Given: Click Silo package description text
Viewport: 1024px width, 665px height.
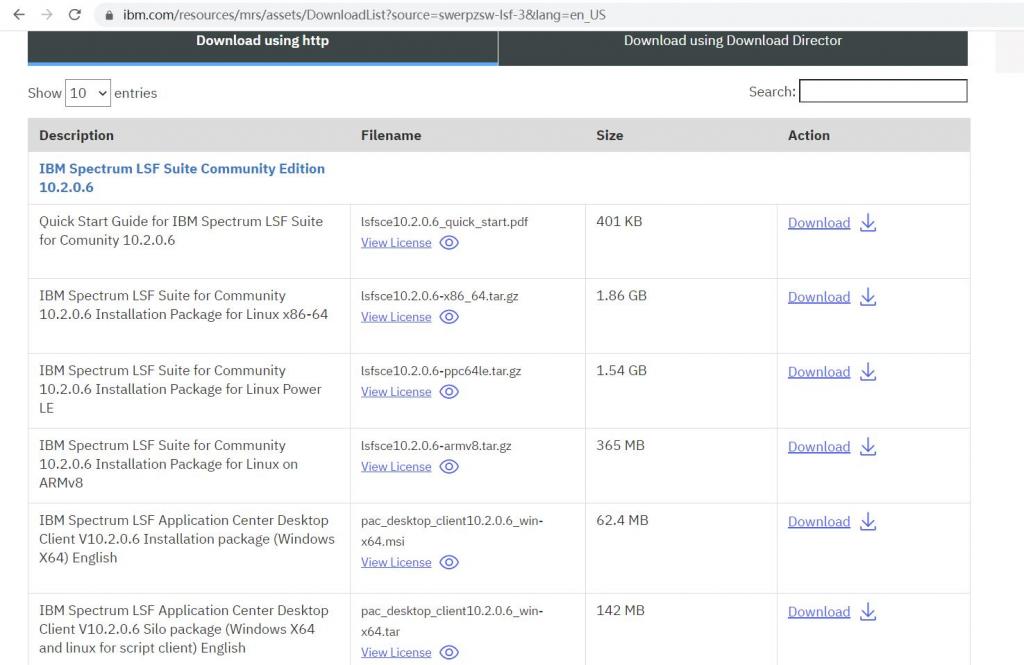Looking at the screenshot, I should [x=184, y=629].
